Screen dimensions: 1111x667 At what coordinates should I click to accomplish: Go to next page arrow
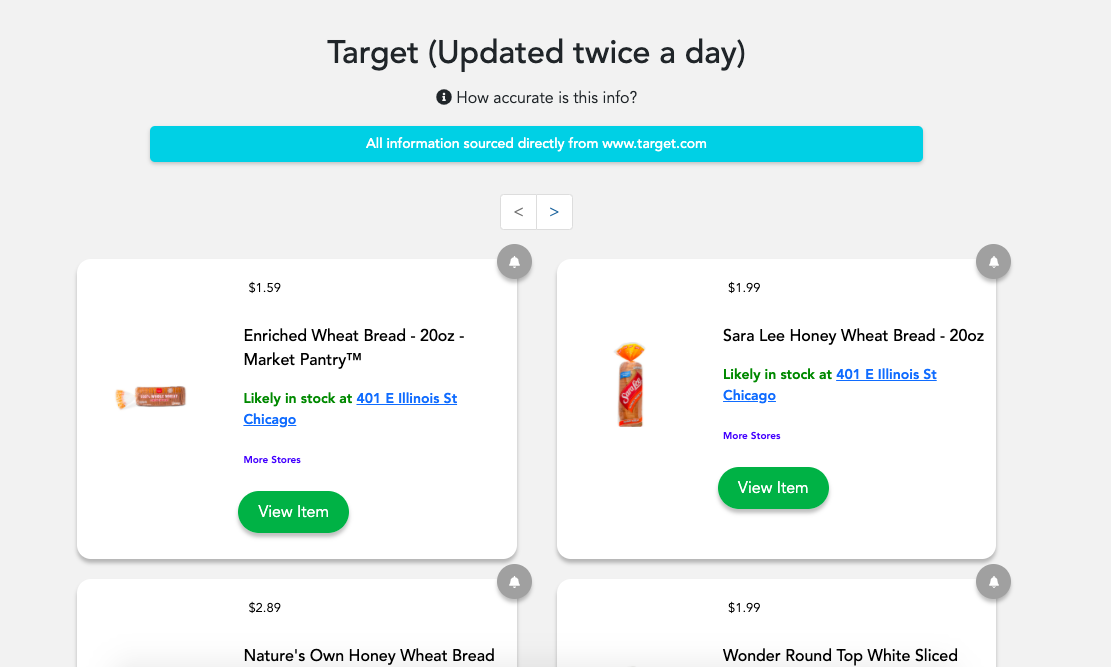point(554,212)
